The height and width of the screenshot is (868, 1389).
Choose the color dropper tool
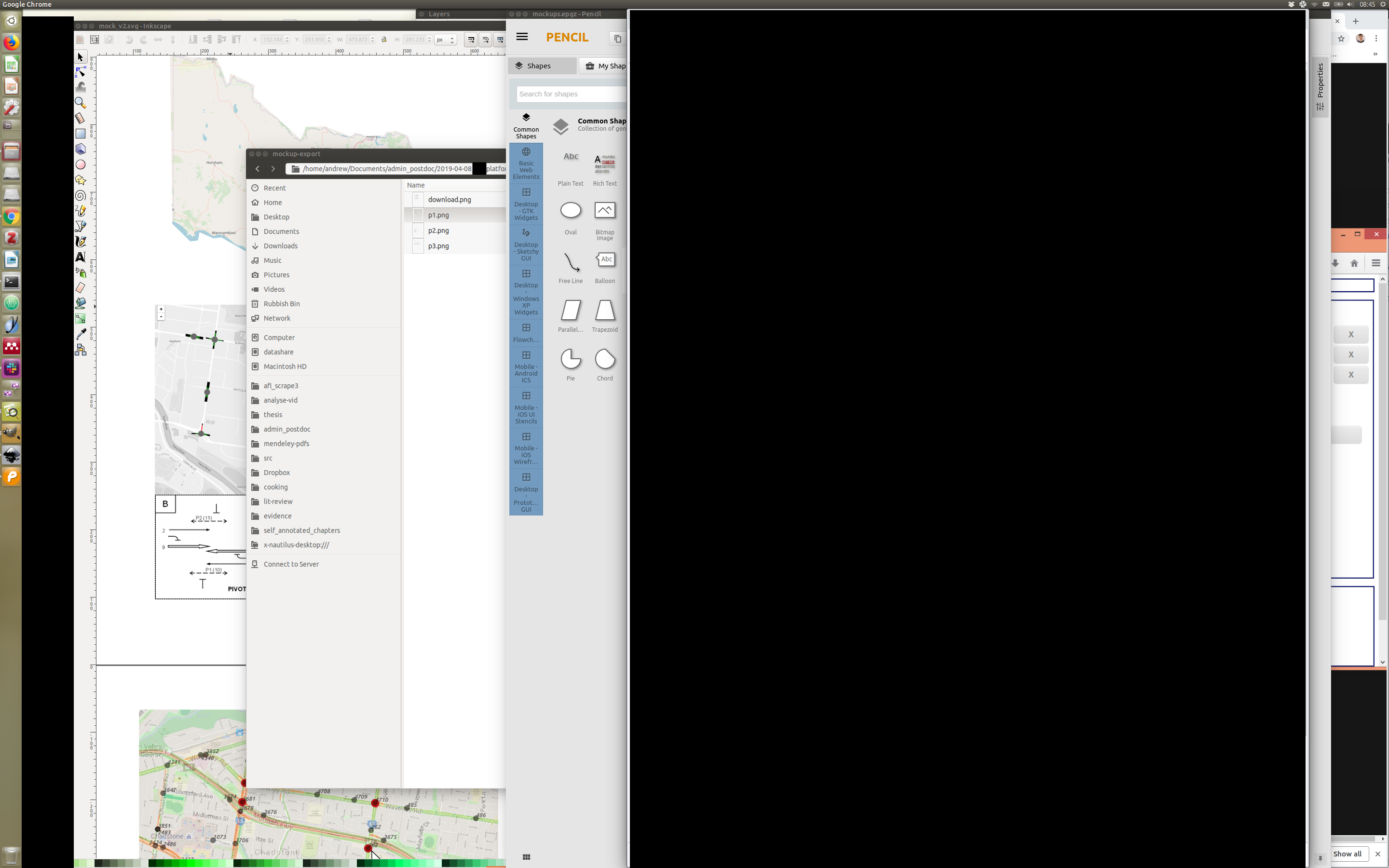(81, 334)
